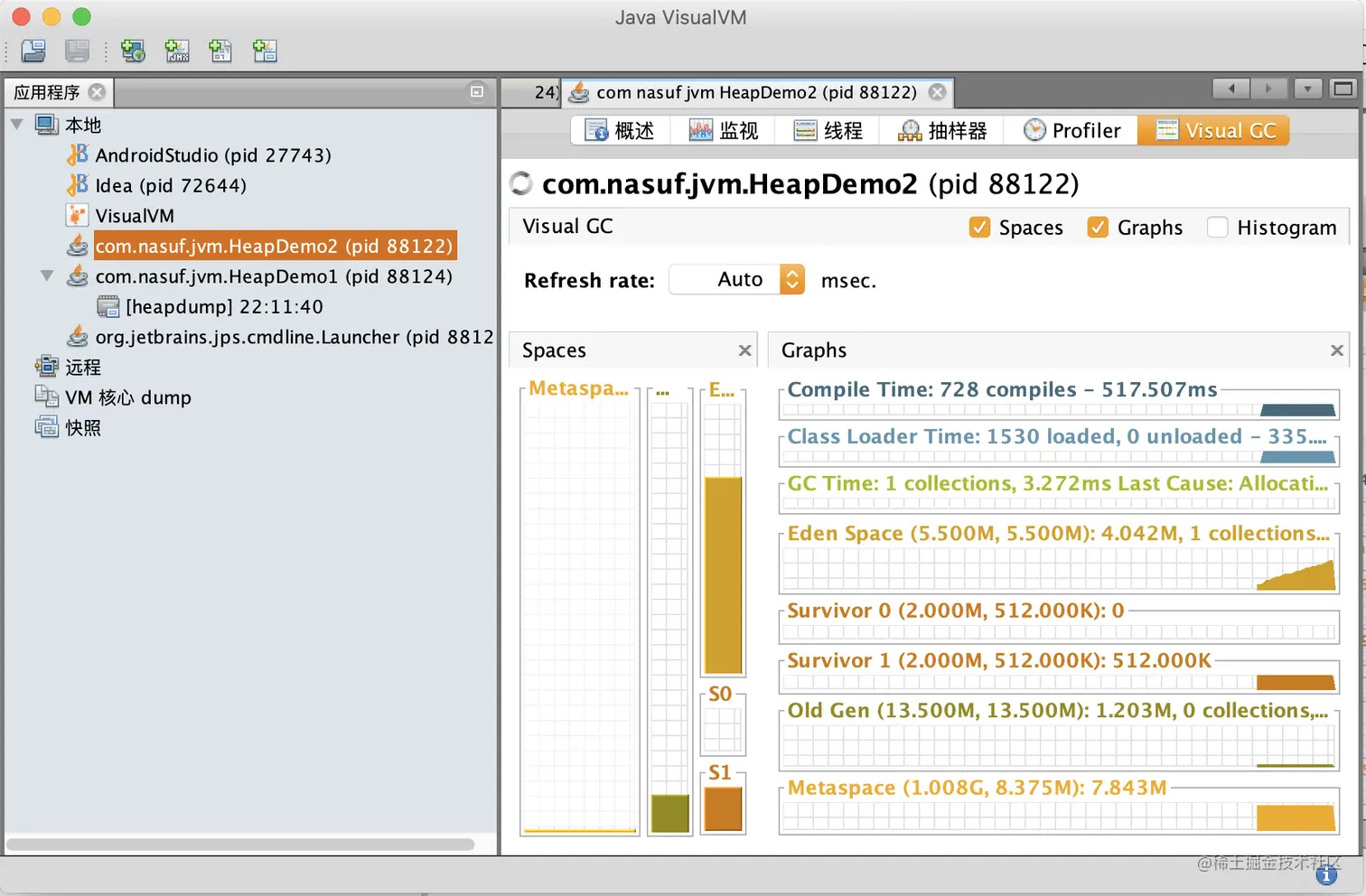Screen dimensions: 1366x896
Task: Select the org.jetbrains.jps.cmdline.Launcher node
Action: click(x=295, y=337)
